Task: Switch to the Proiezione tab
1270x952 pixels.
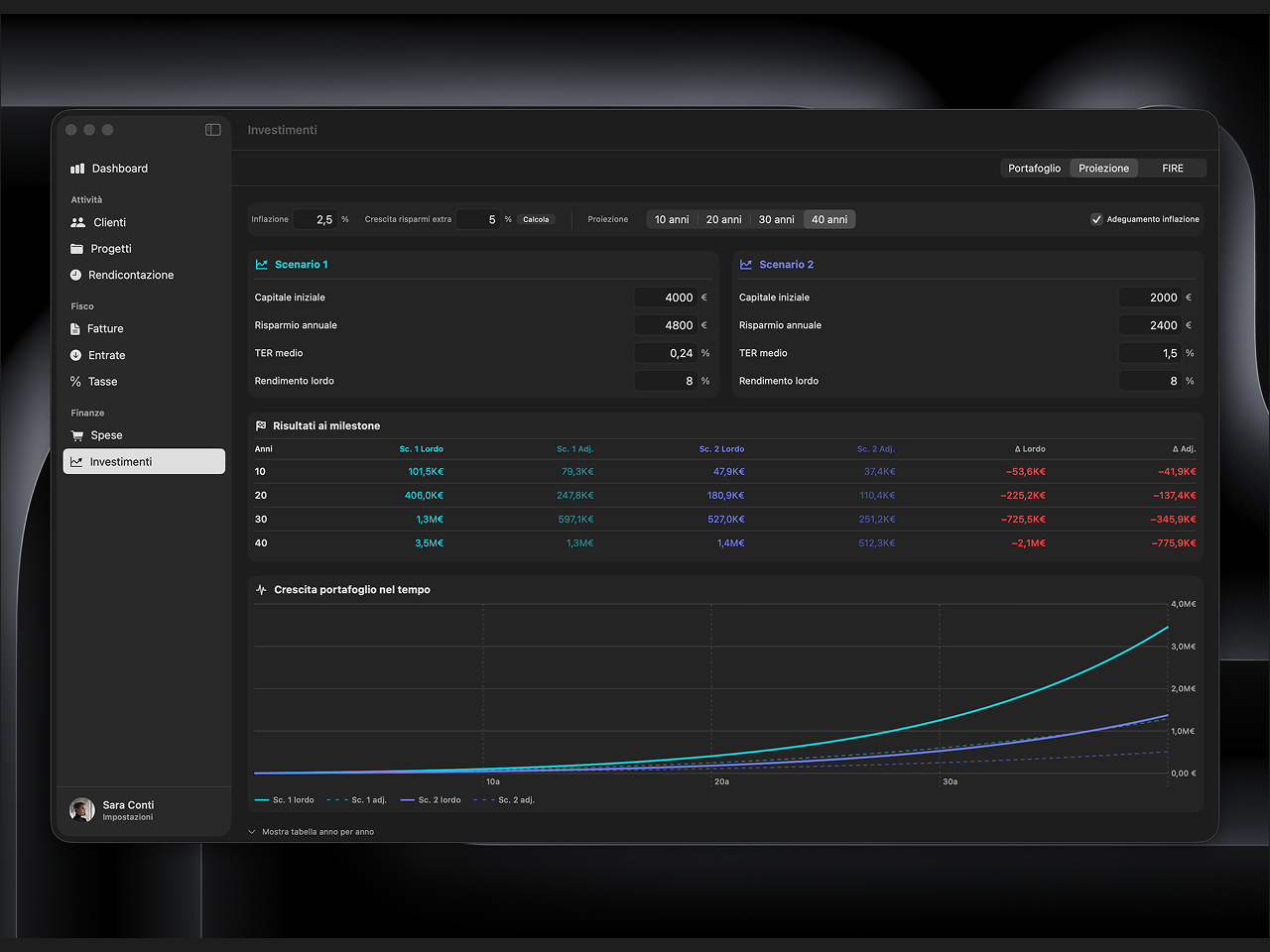Action: 1104,169
